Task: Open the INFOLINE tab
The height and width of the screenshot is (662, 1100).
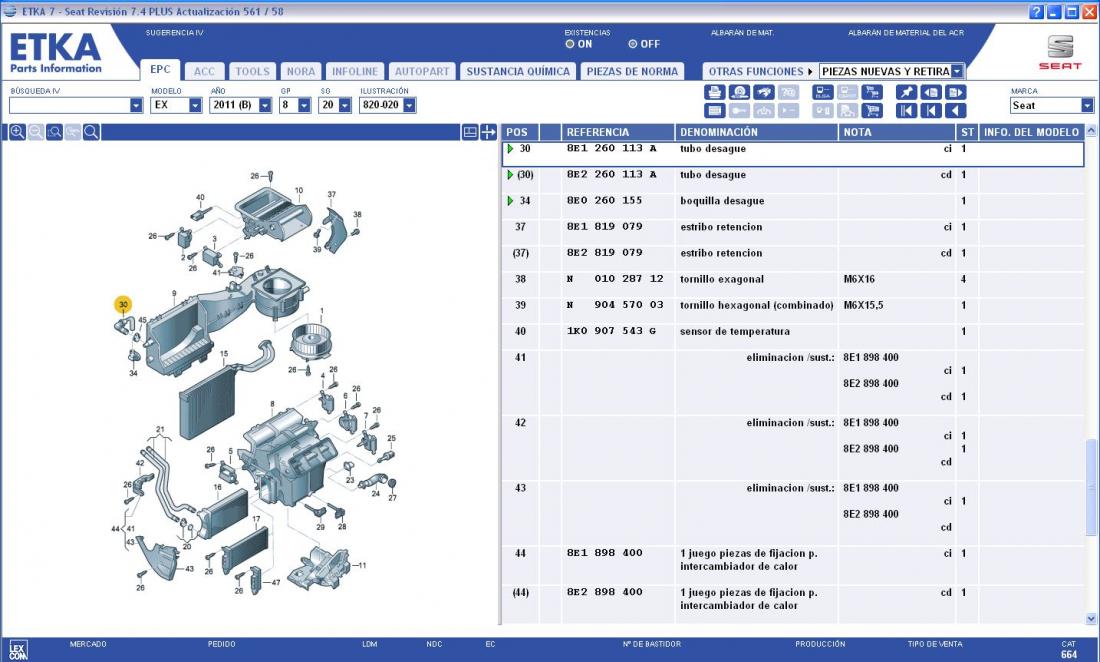Action: (x=354, y=72)
